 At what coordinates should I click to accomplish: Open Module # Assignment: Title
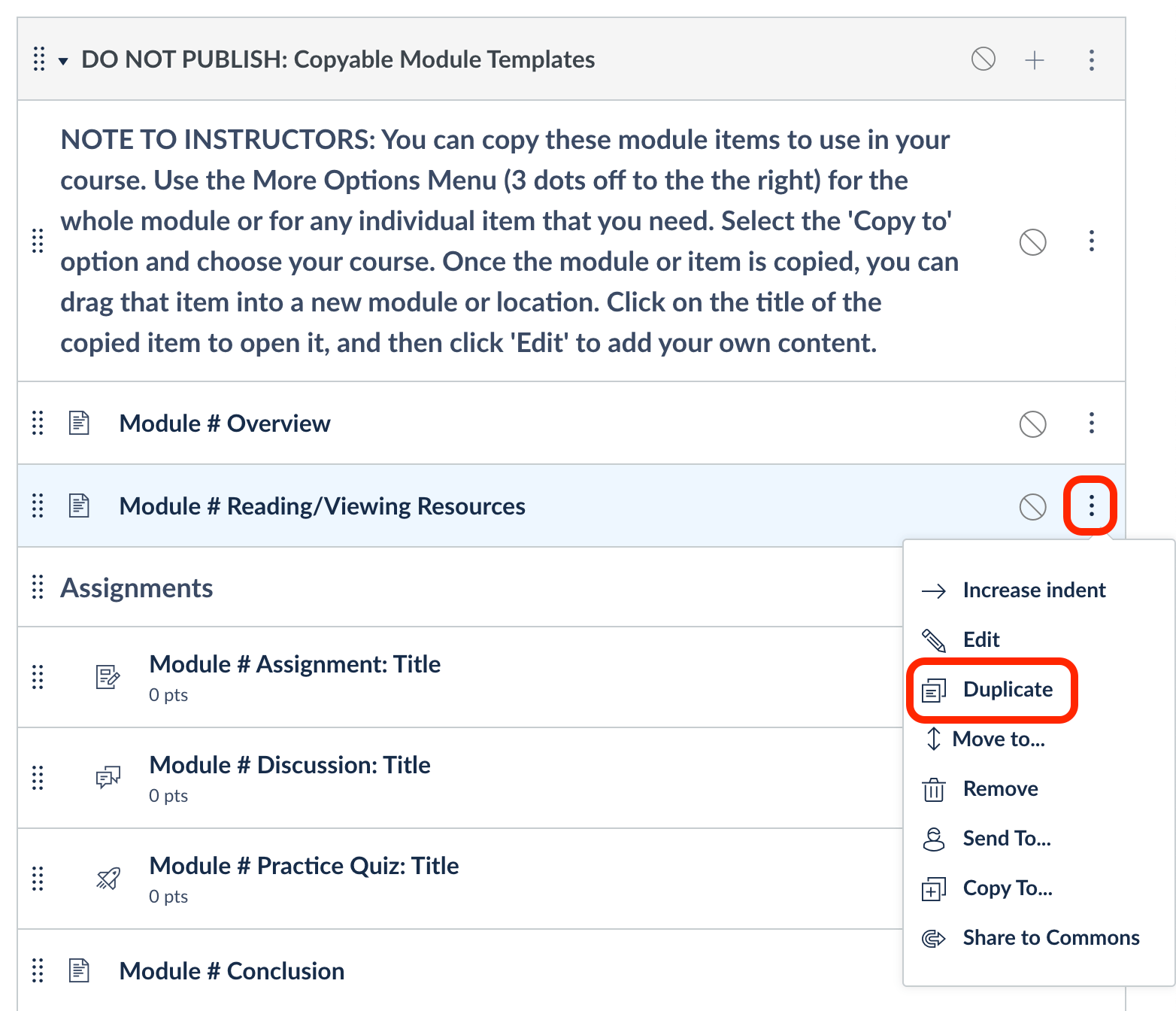click(295, 664)
